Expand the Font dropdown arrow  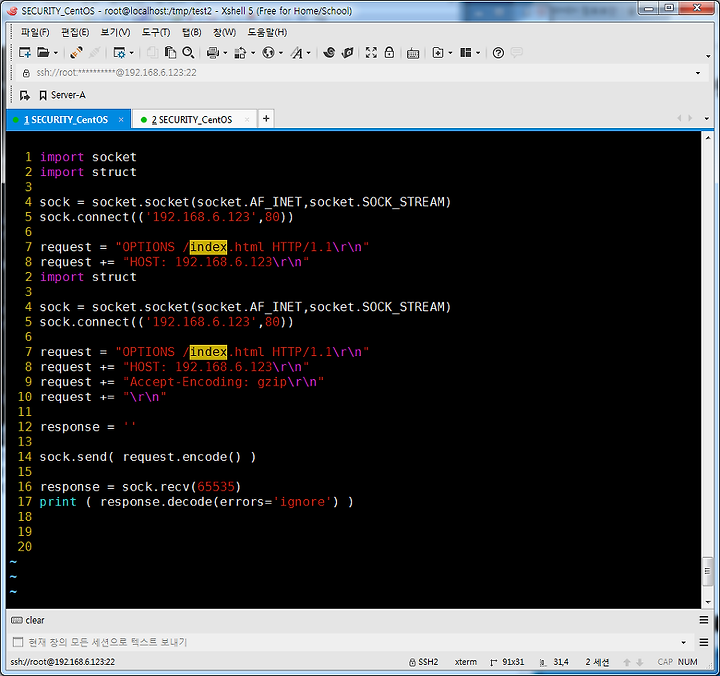pyautogui.click(x=309, y=53)
